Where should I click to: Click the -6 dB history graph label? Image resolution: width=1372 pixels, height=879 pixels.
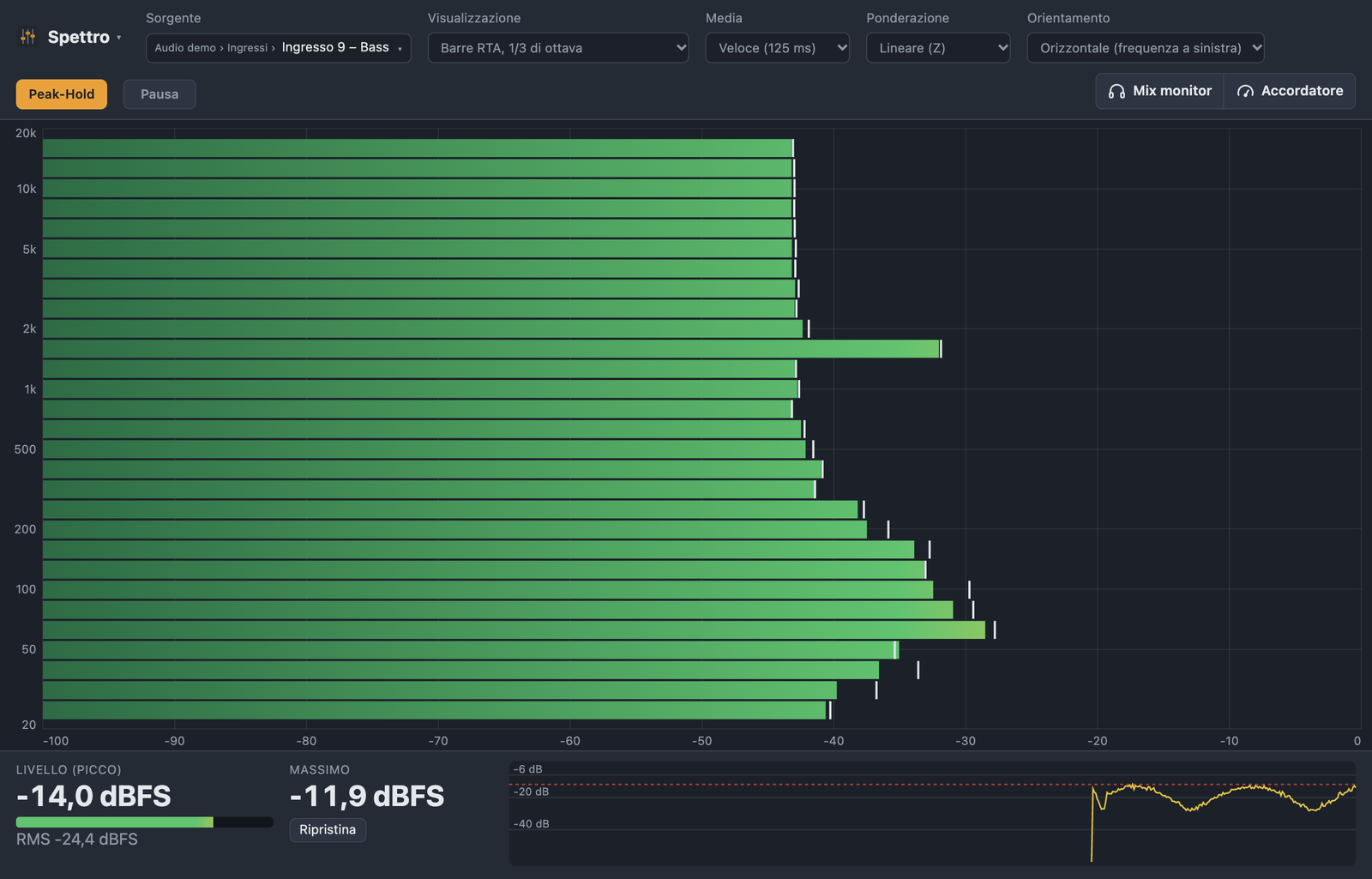coord(528,769)
